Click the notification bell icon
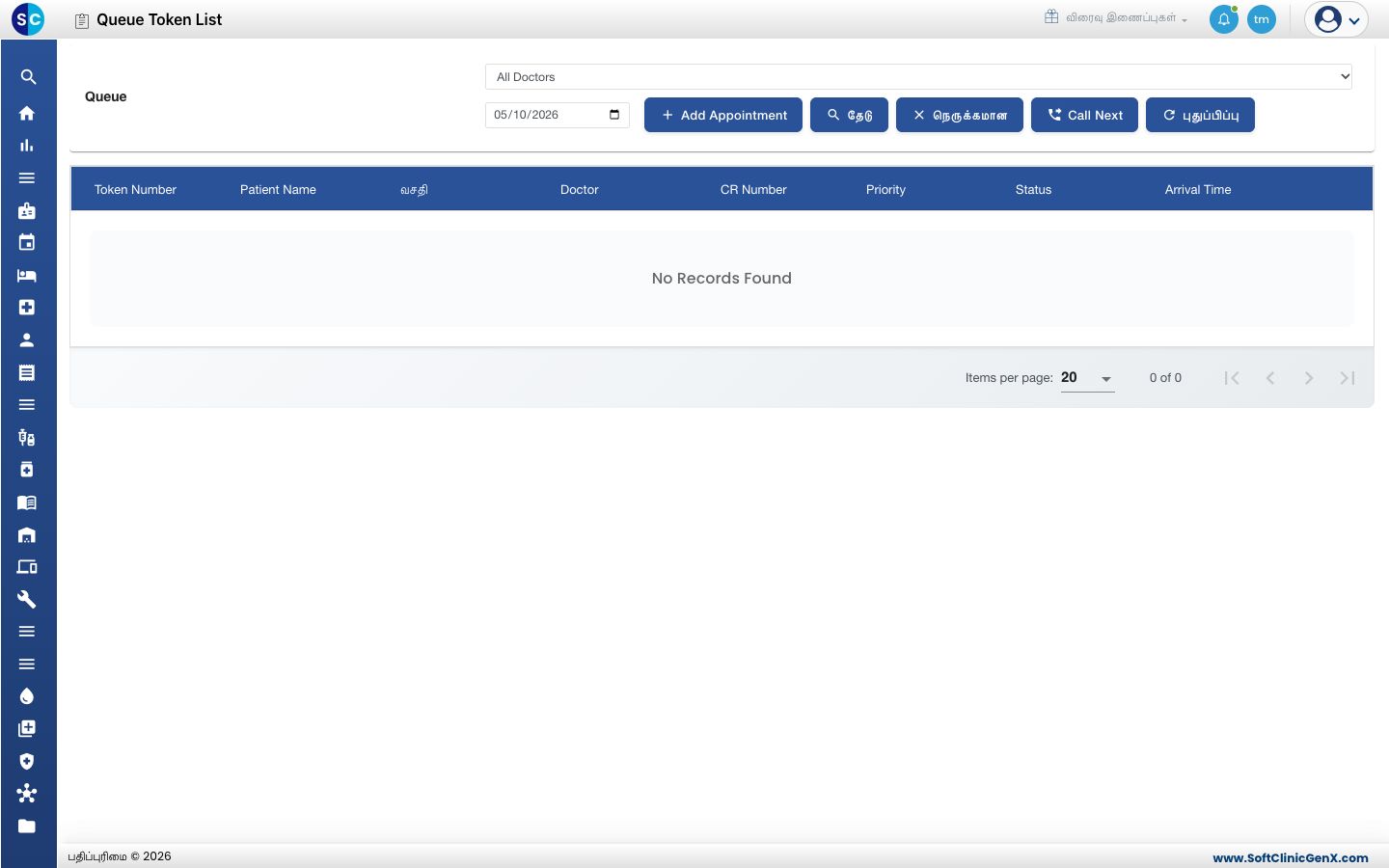The width and height of the screenshot is (1389, 868). 1224,19
